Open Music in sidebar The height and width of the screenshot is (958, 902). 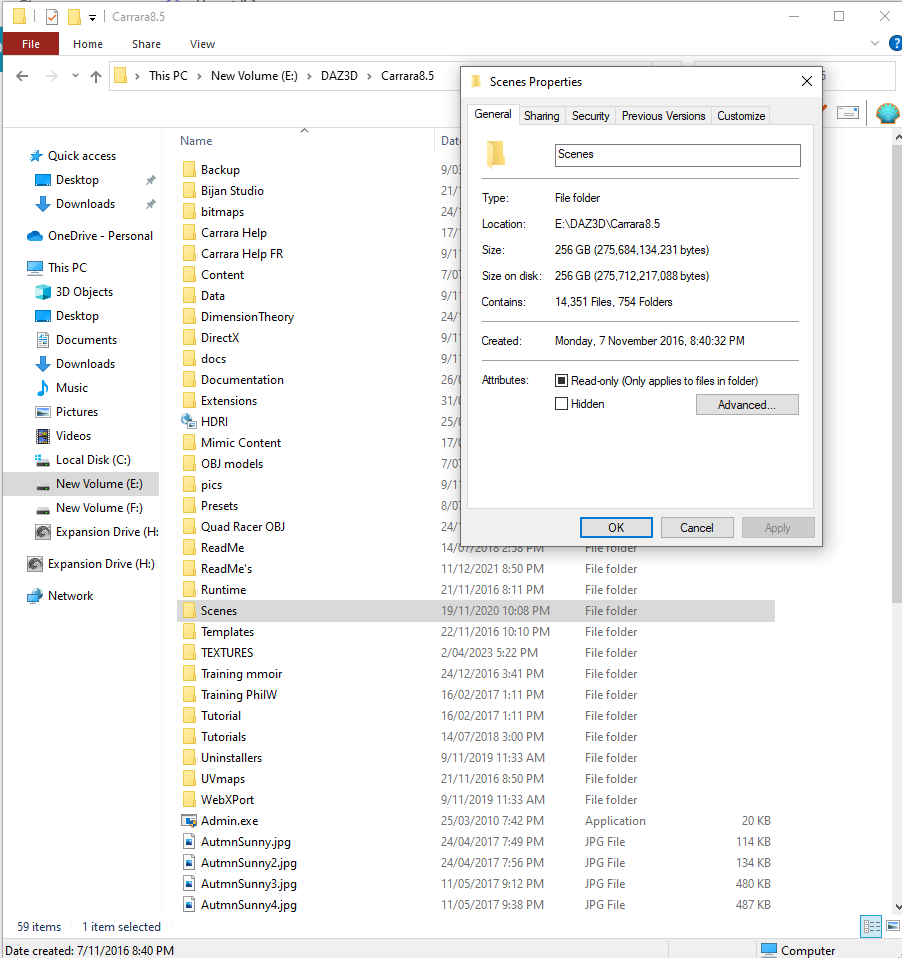pyautogui.click(x=72, y=388)
